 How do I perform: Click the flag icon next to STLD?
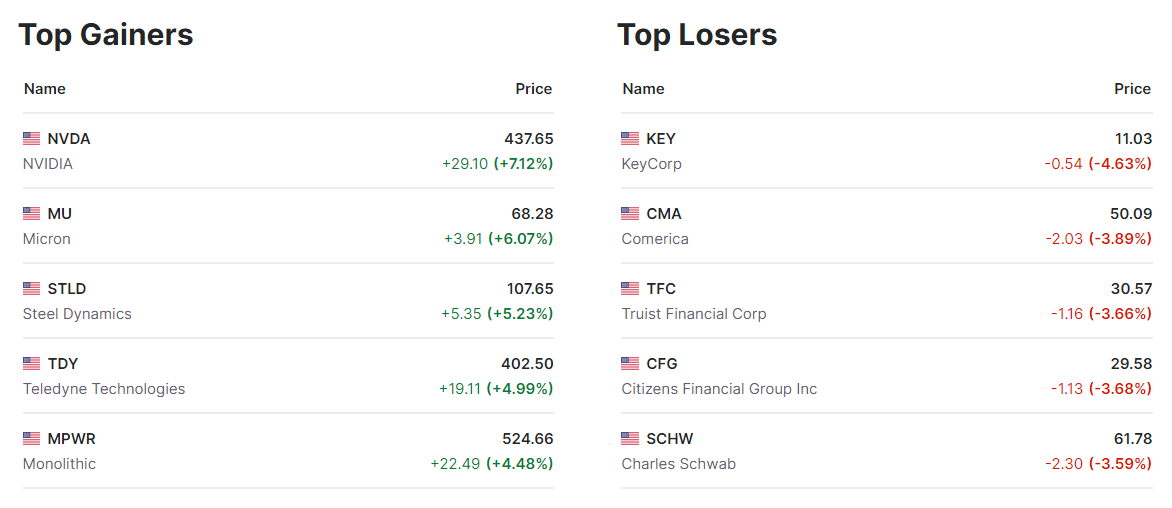tap(32, 289)
